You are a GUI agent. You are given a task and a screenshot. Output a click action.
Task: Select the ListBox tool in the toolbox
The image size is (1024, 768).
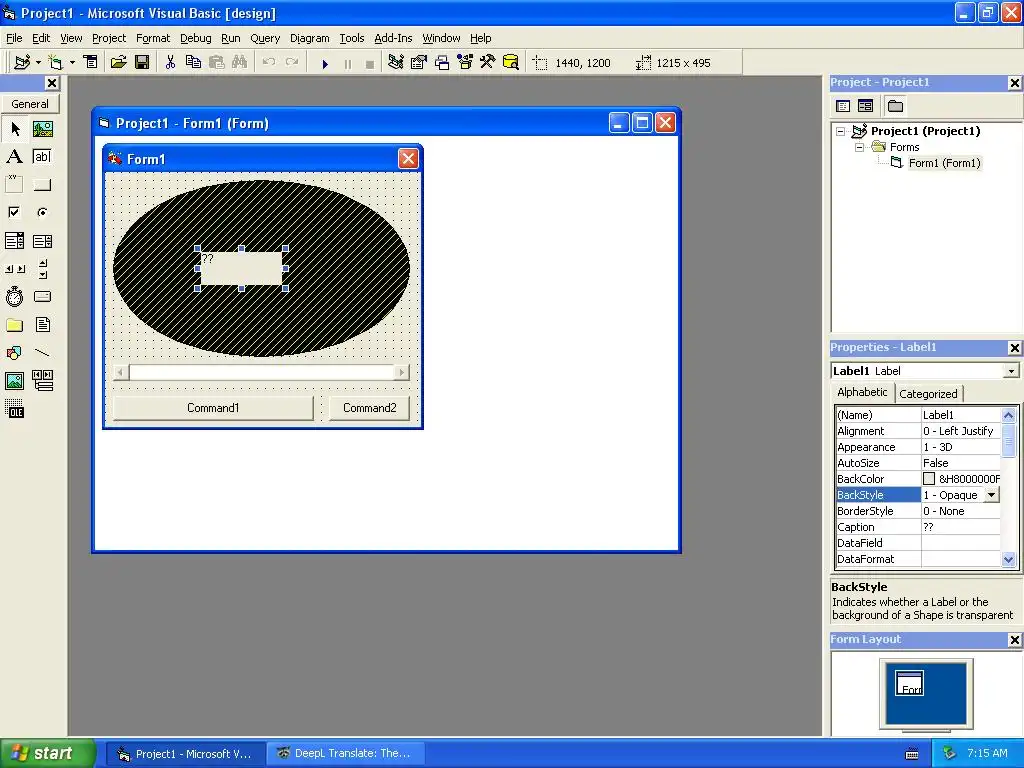point(42,241)
